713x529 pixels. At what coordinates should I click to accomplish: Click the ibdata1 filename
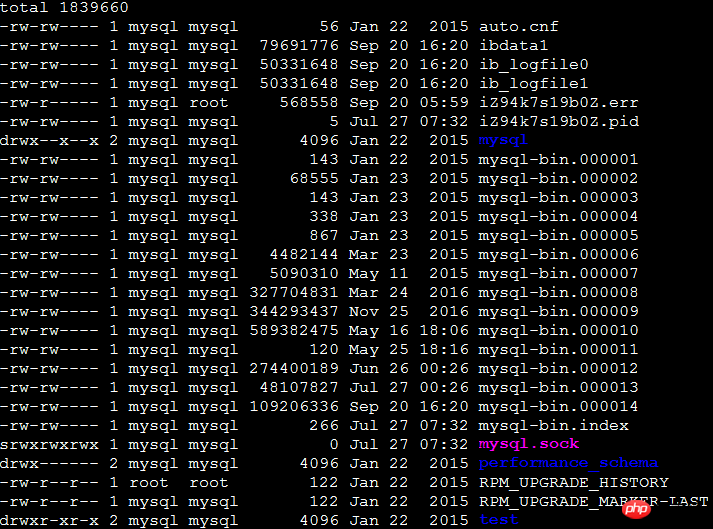(513, 45)
